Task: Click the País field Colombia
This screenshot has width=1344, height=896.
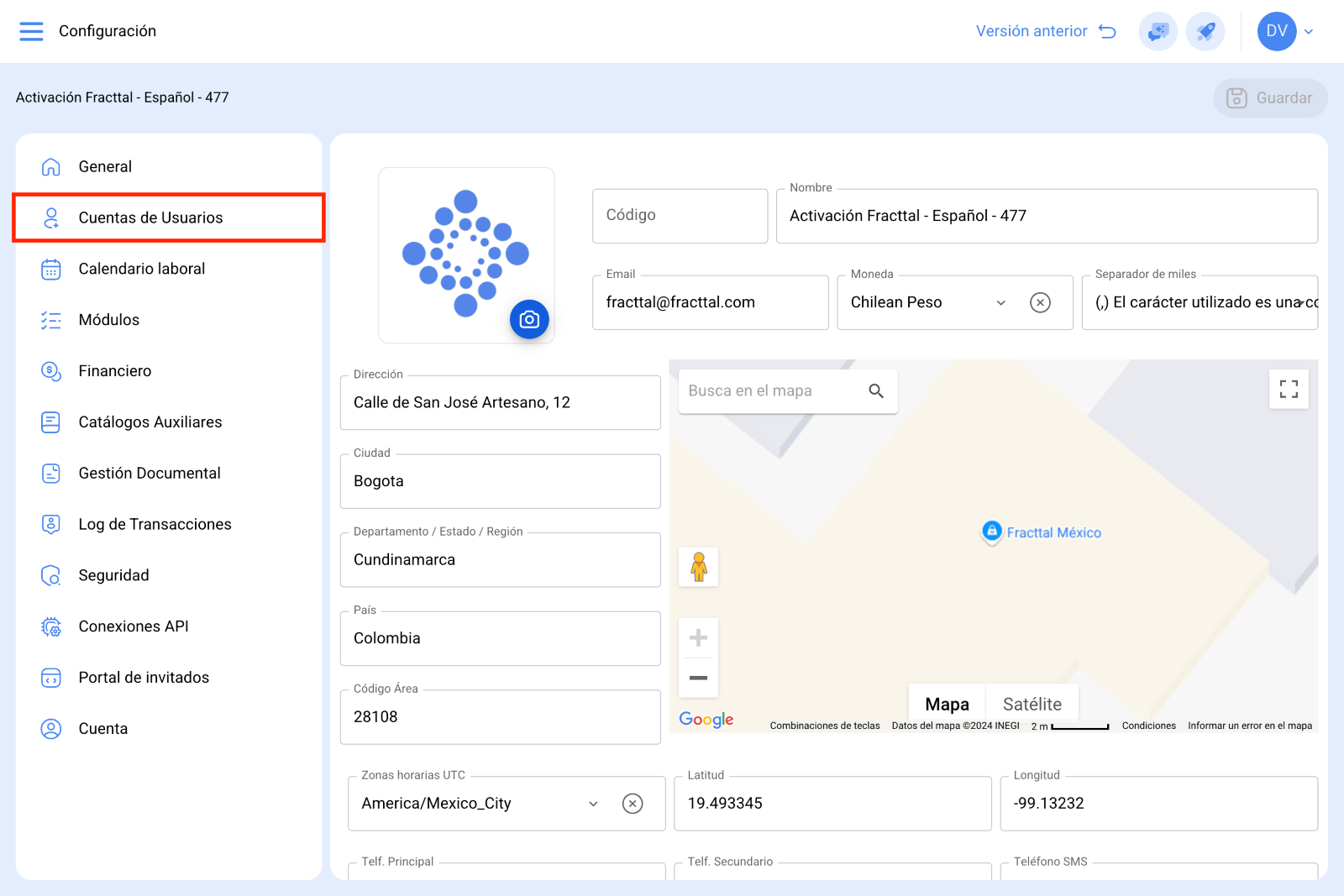Action: [501, 638]
